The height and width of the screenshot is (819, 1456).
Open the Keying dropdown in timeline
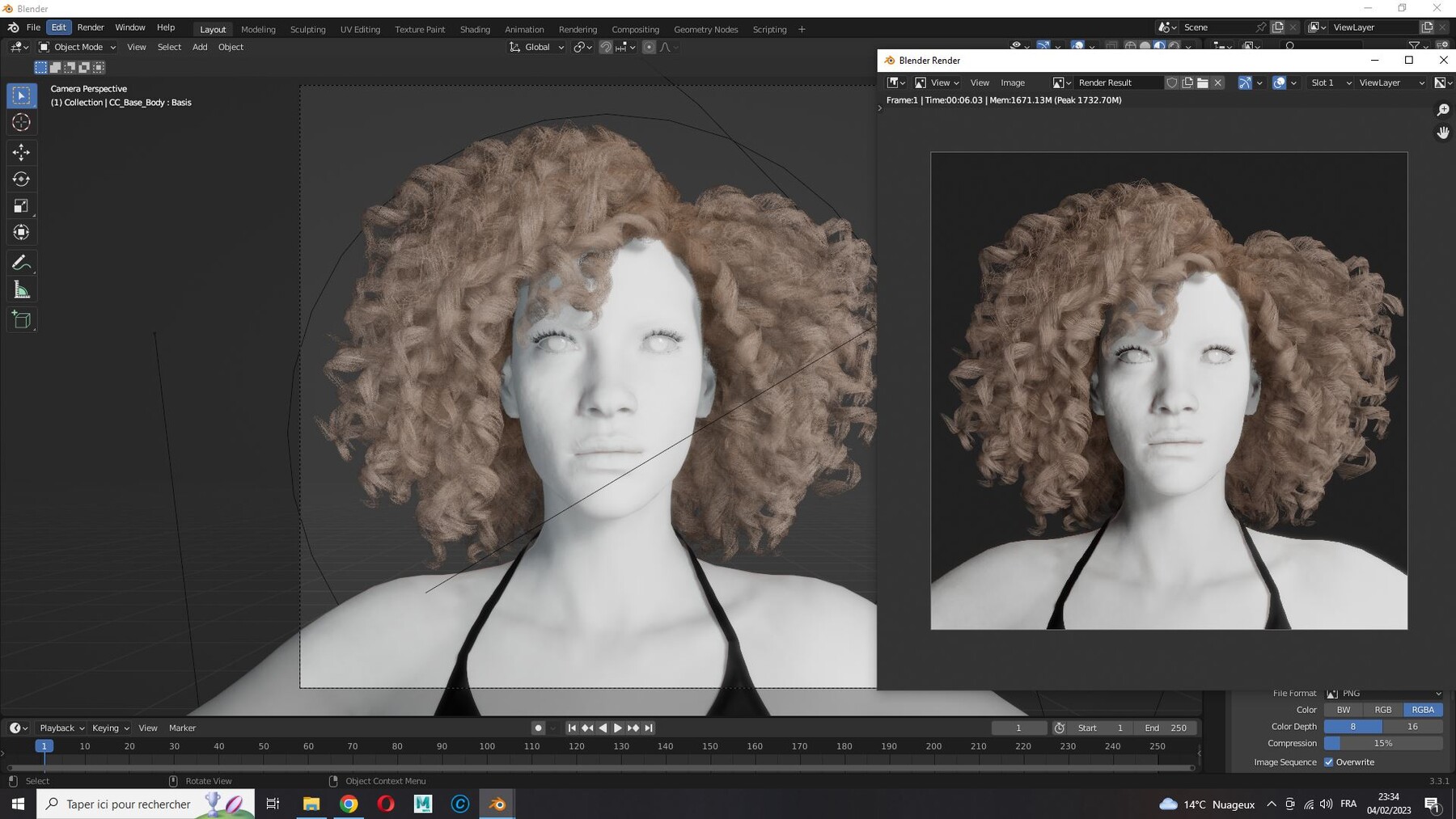tap(111, 728)
